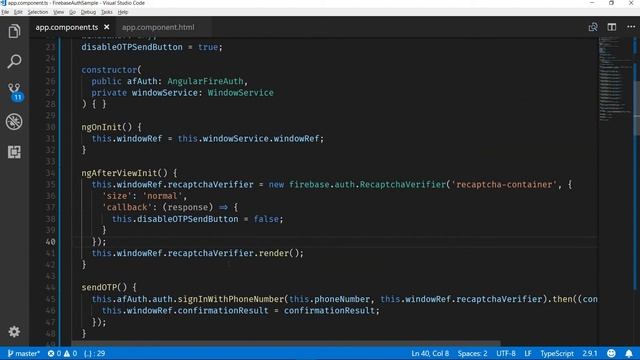Change the LF line ending
Screen dimensions: 640x360
(528, 353)
